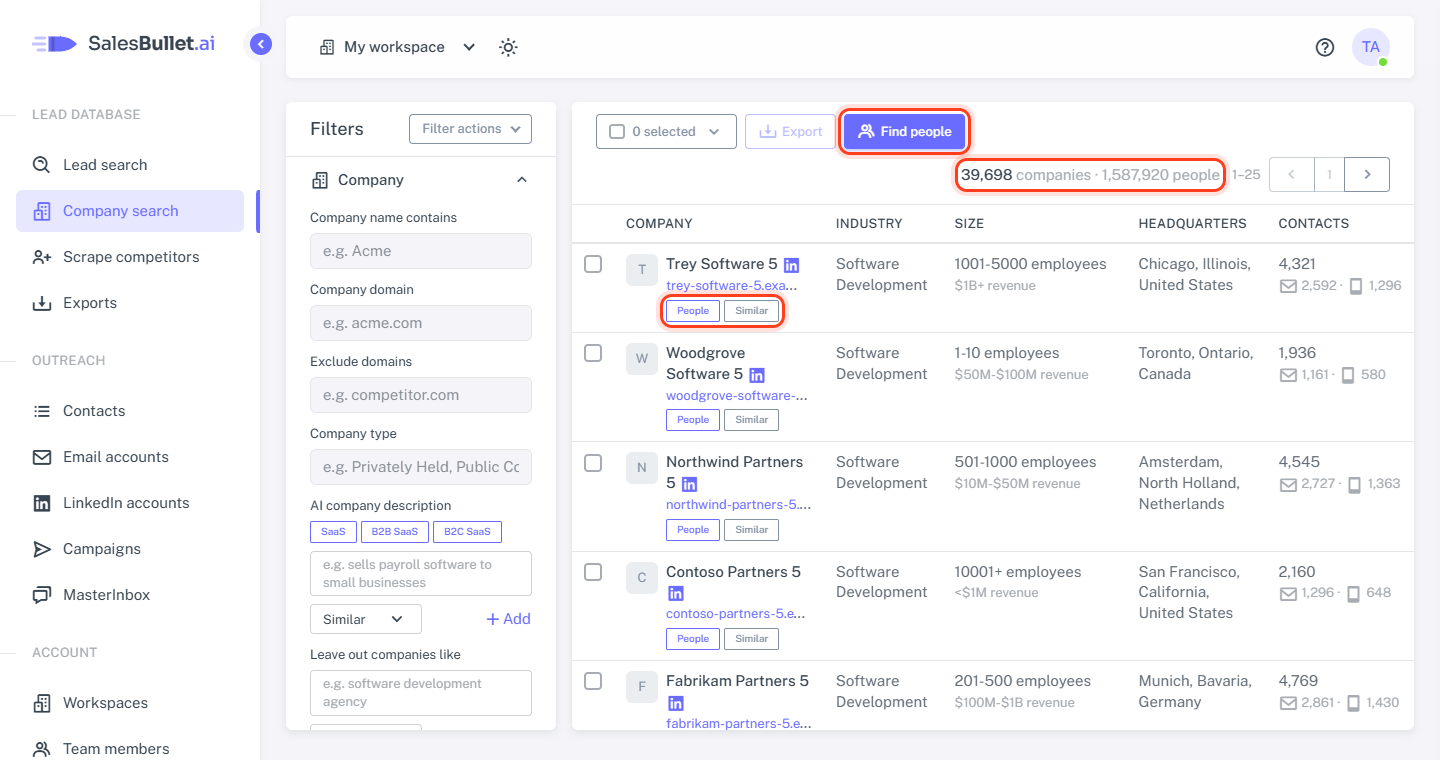Open Email accounts in the sidebar
This screenshot has width=1440, height=760.
pos(130,457)
